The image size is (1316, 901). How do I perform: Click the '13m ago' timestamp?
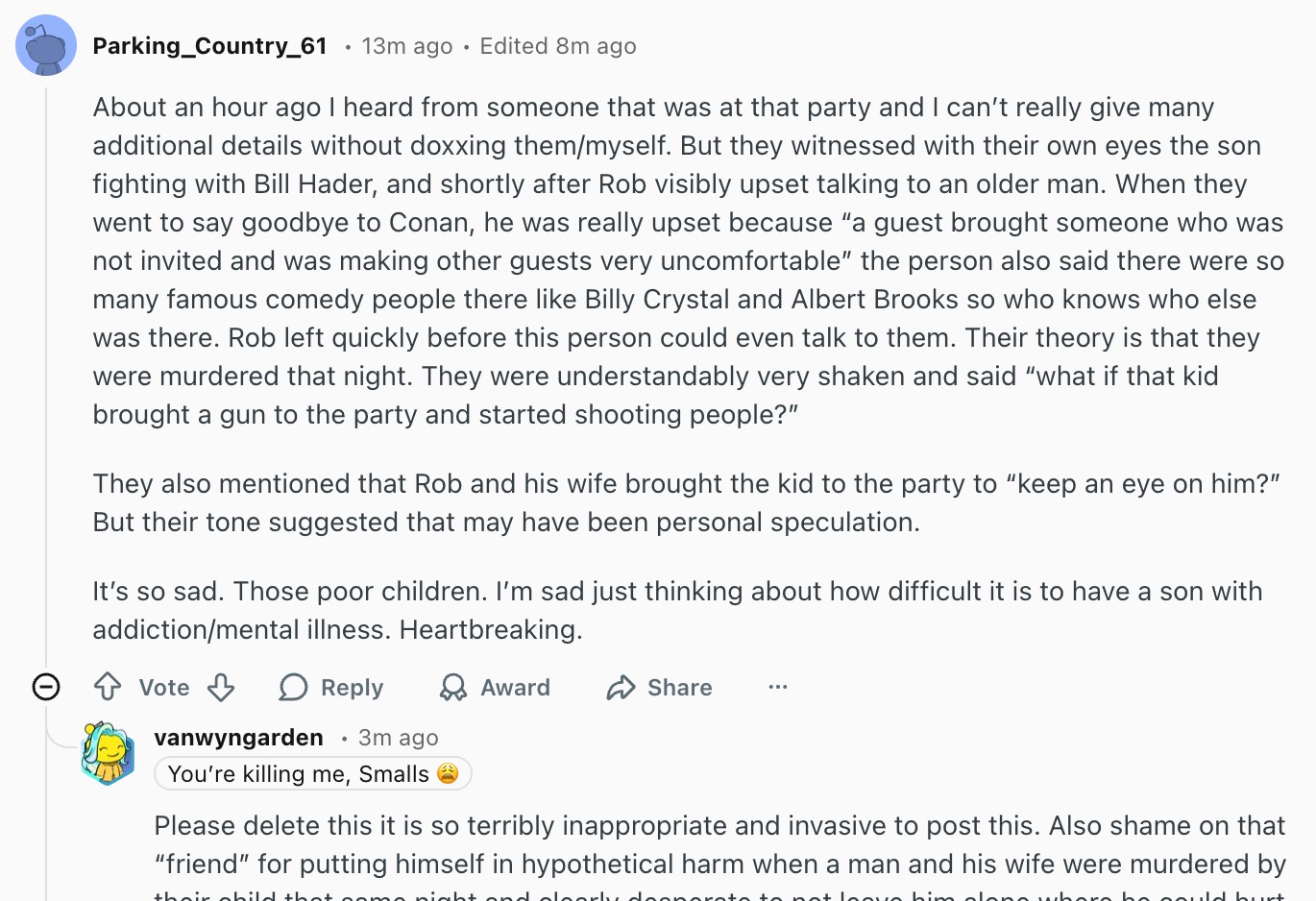(407, 46)
